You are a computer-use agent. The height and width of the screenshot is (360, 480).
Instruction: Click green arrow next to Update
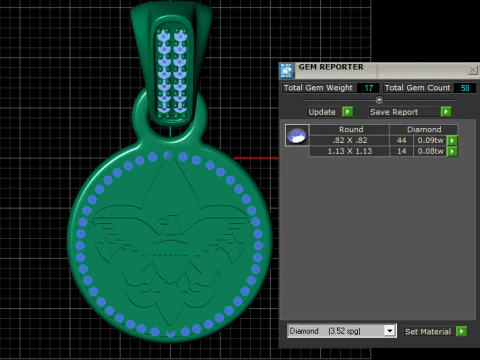[x=347, y=112]
